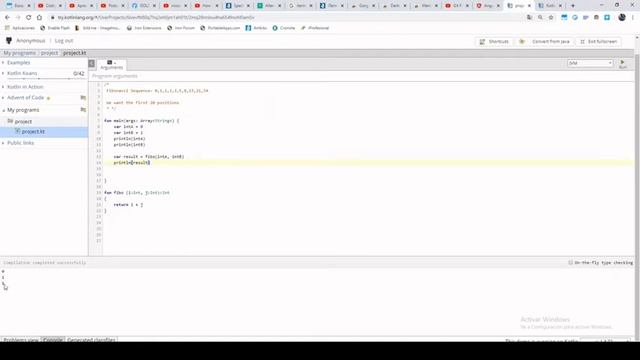Click the Log out link
The width and height of the screenshot is (640, 360).
point(64,41)
